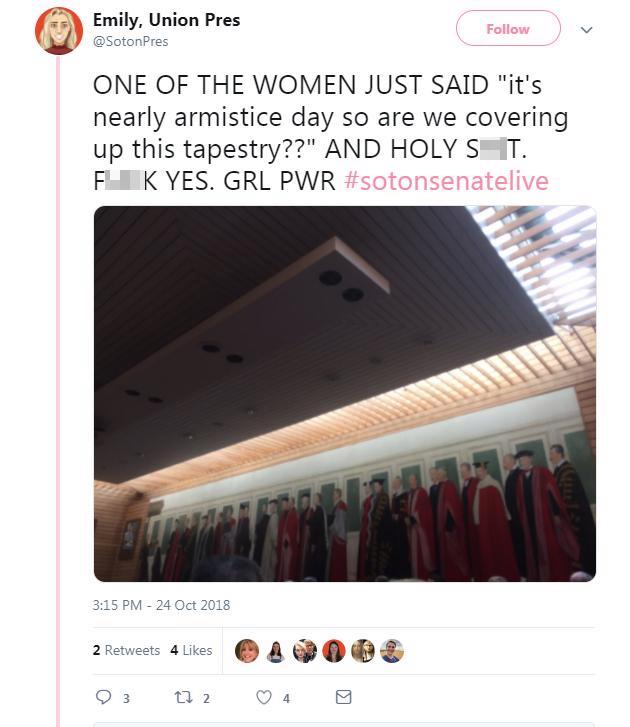Open last liker's avatar in the row
The image size is (630, 727).
coord(392,650)
